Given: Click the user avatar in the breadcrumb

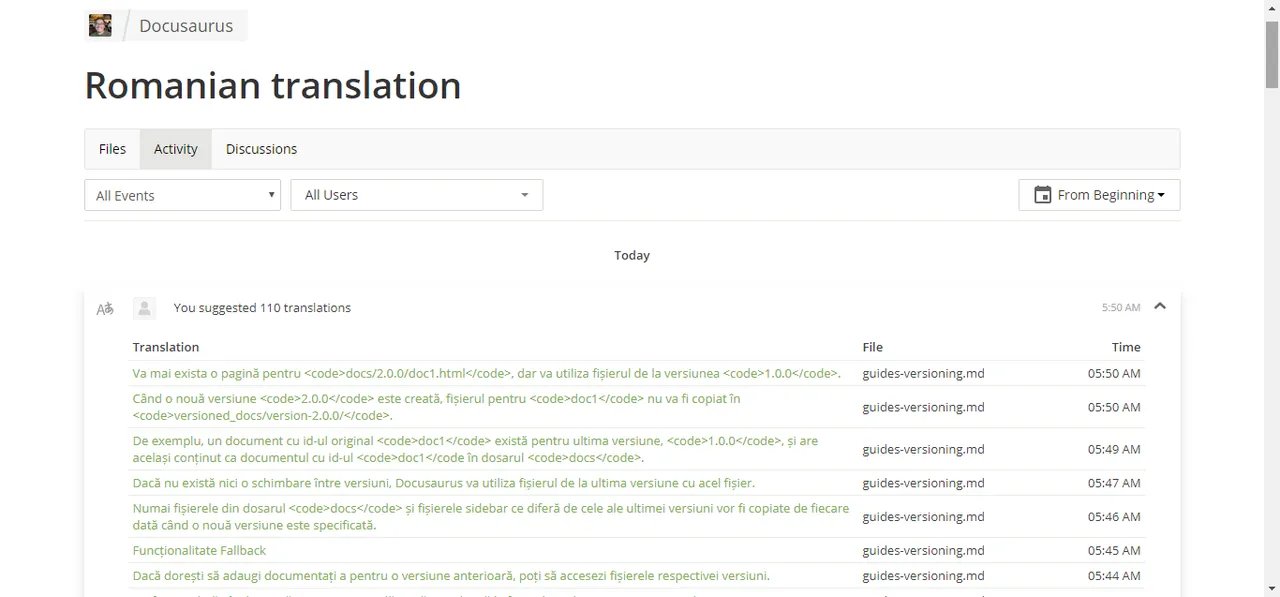Looking at the screenshot, I should tap(100, 25).
